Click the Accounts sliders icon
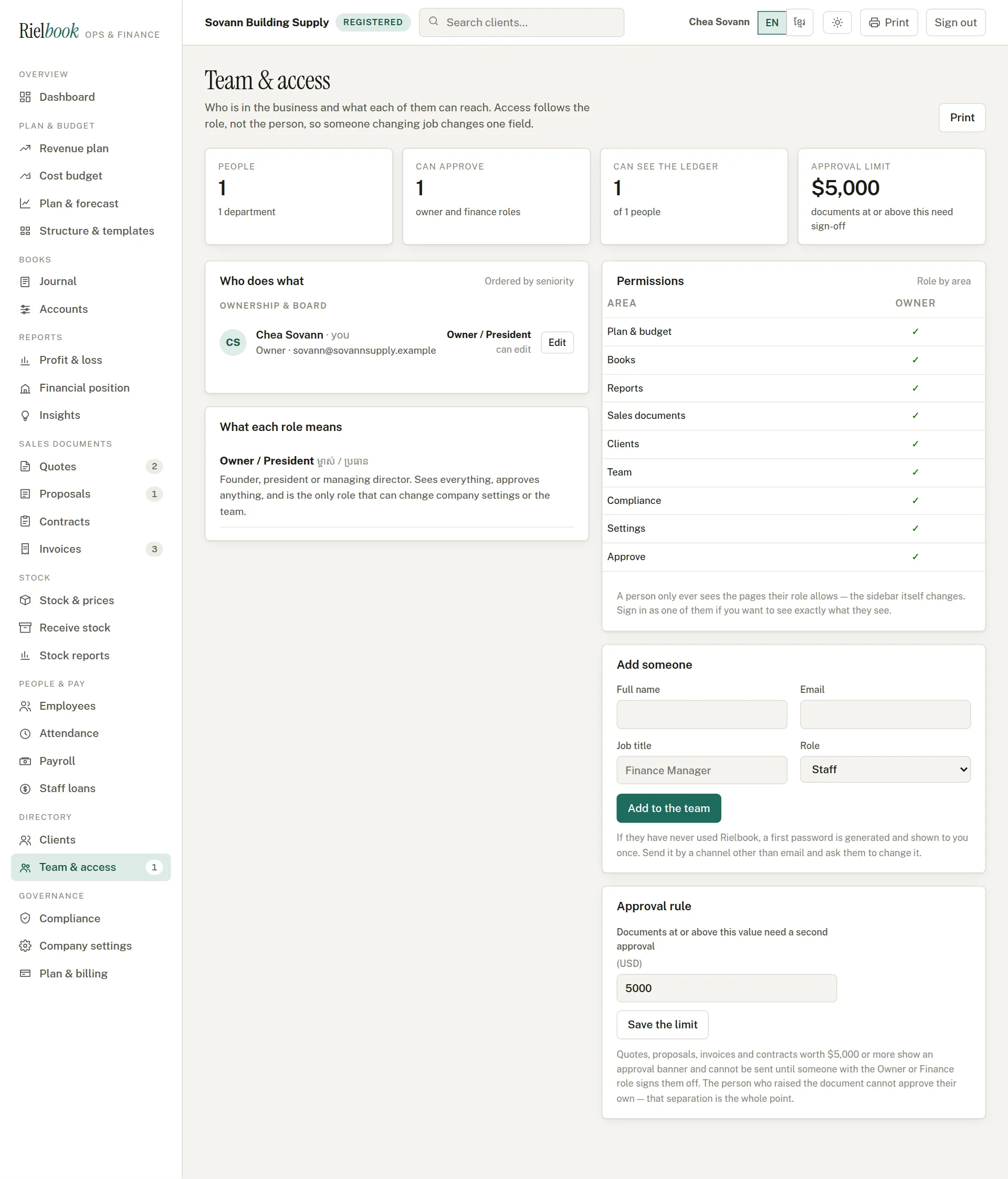The image size is (1008, 1179). point(25,310)
